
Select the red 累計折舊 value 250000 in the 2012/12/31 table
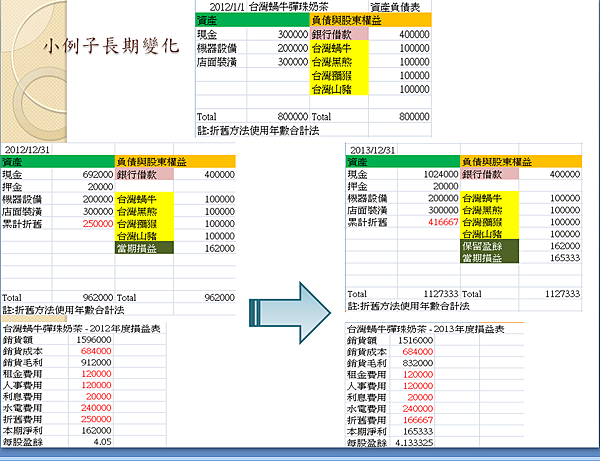coord(98,224)
